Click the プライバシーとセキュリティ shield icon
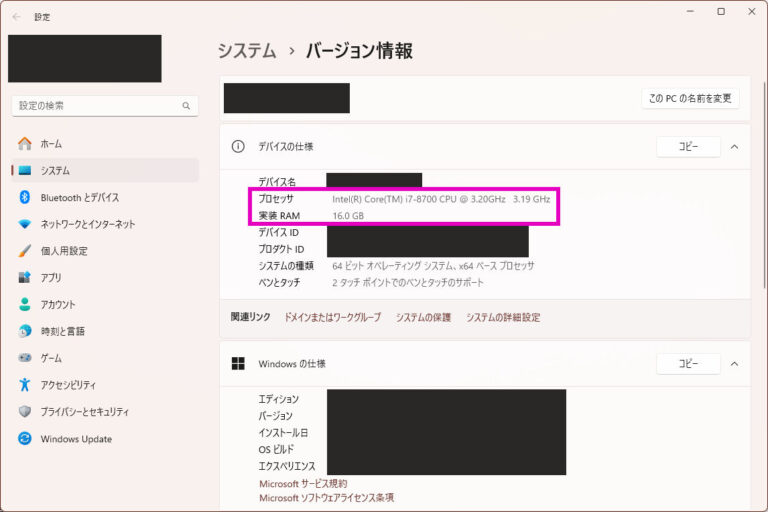The image size is (768, 512). [24, 412]
